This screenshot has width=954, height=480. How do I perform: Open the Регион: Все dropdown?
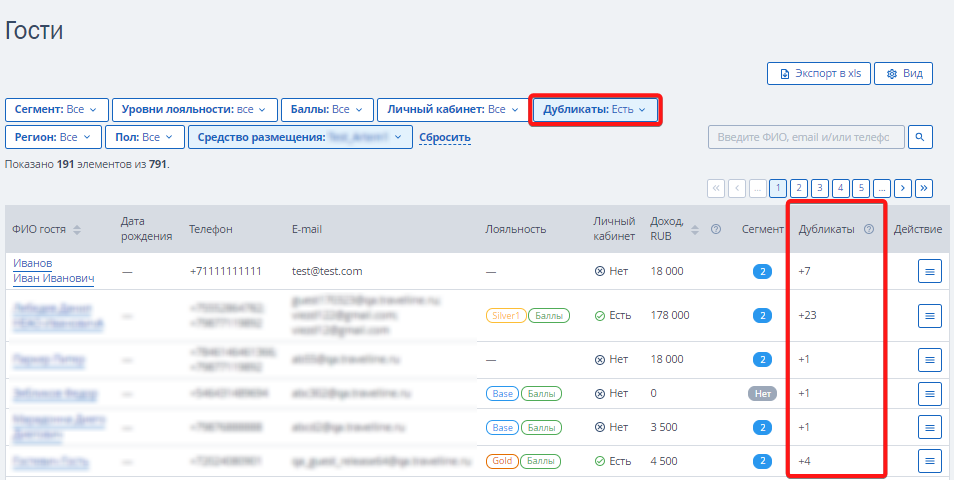point(53,137)
